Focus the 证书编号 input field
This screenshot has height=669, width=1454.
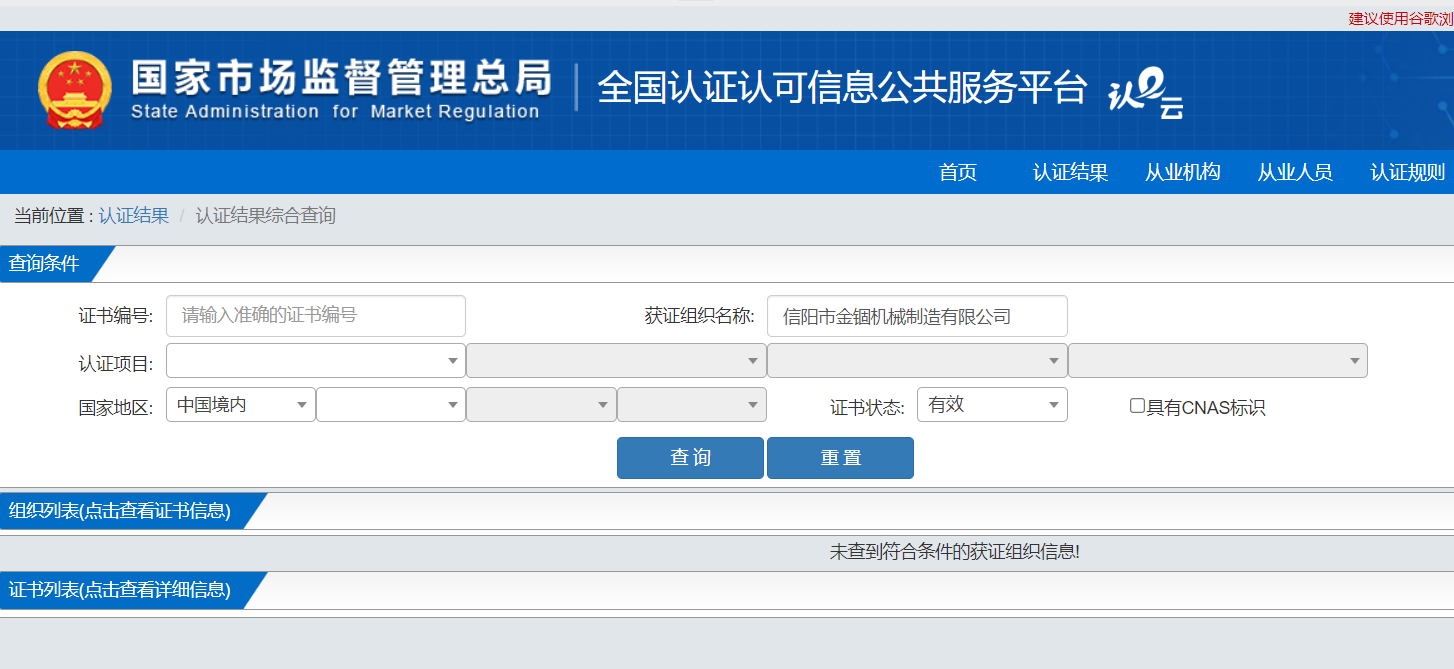tap(316, 316)
